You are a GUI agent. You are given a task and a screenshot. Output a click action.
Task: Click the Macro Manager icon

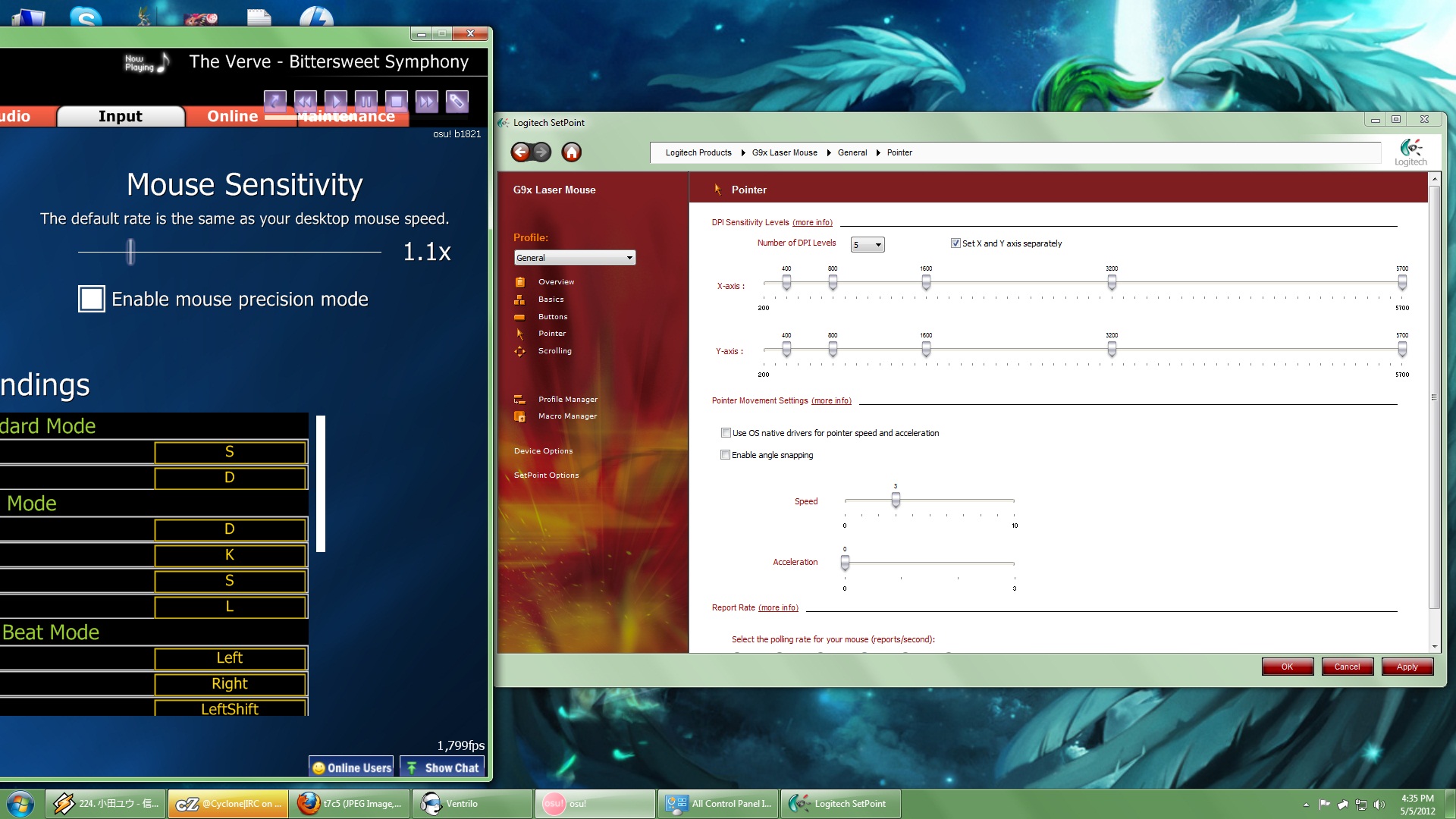(519, 416)
